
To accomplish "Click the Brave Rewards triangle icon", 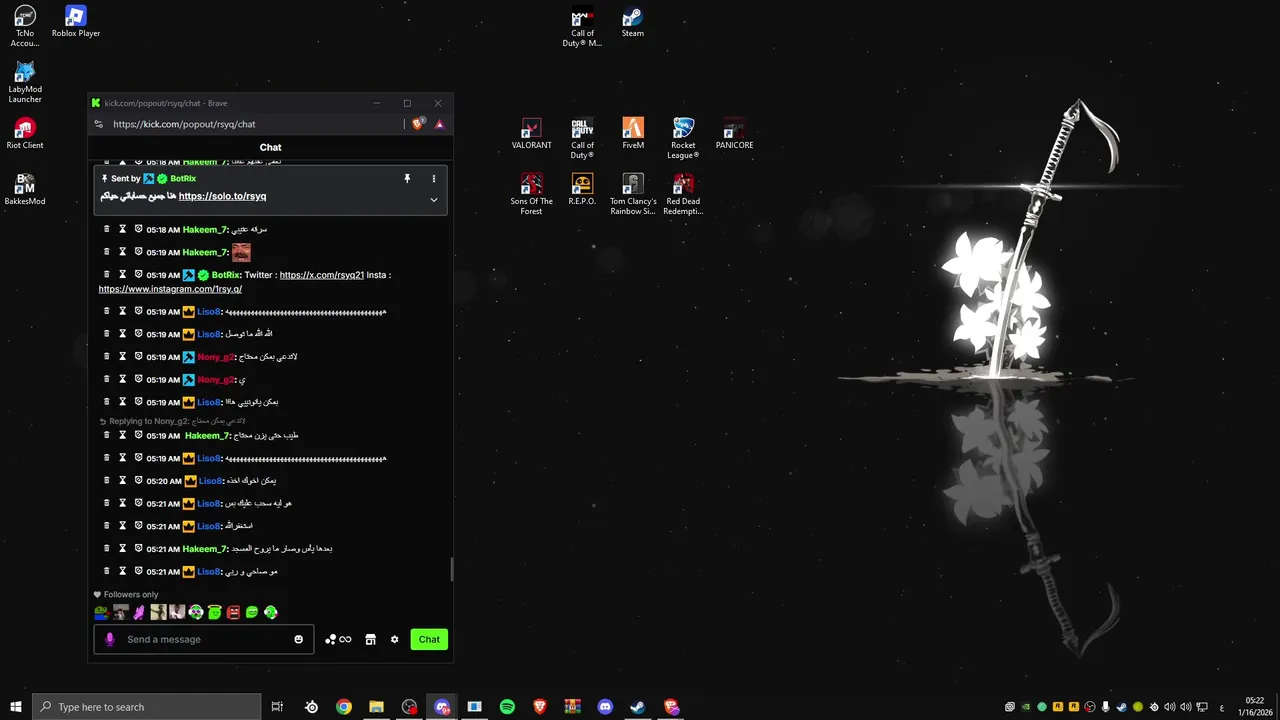I will point(439,124).
